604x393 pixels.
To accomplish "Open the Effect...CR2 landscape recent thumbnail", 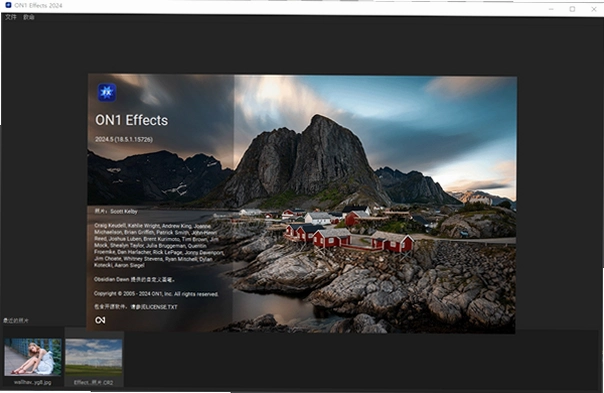I will (94, 357).
